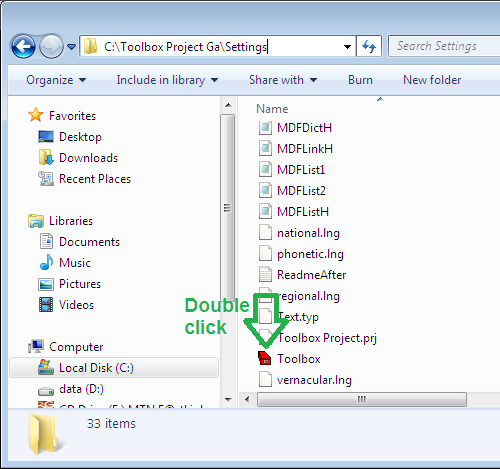Click the Burn toolbar button
The image size is (500, 469).
point(360,80)
